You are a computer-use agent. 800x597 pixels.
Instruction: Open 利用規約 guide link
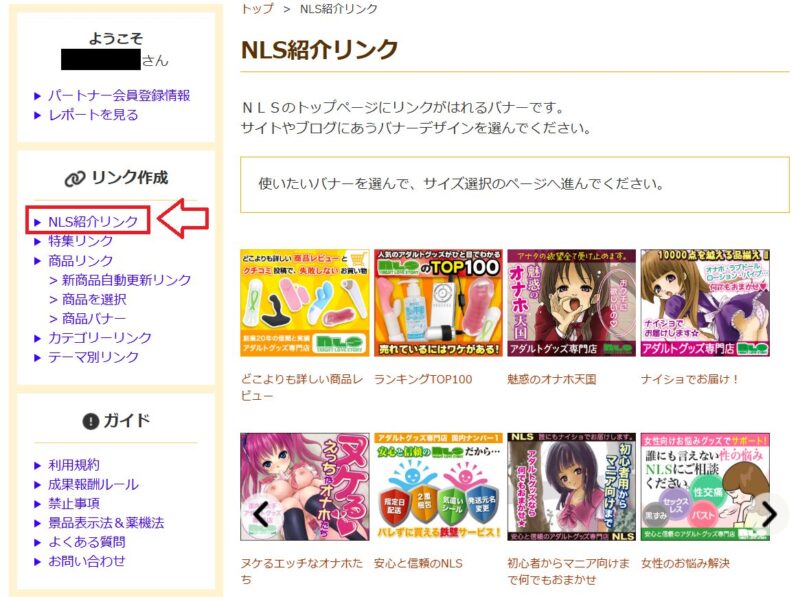click(74, 465)
